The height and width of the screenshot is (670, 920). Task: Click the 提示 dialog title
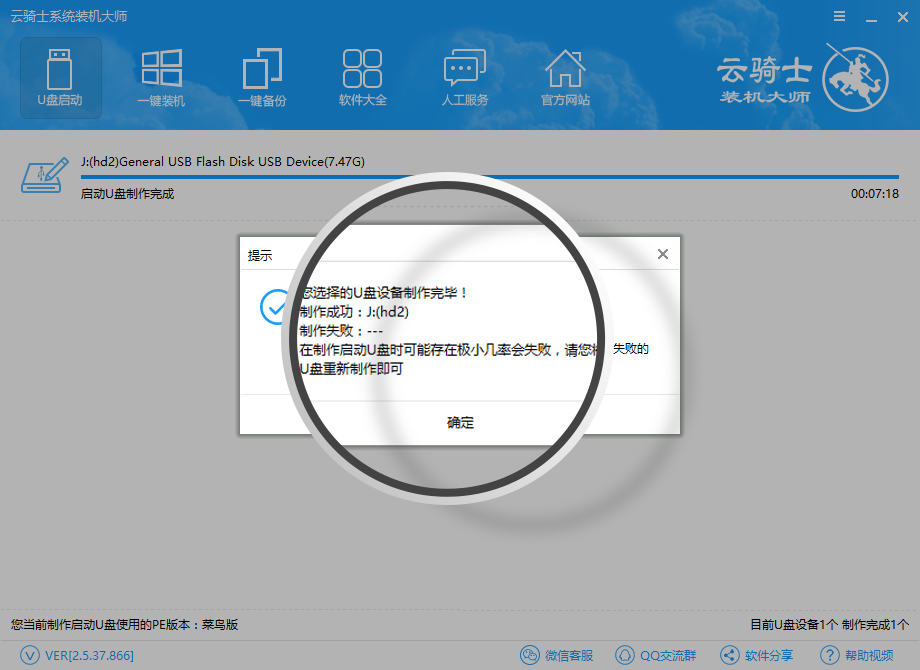tap(260, 255)
